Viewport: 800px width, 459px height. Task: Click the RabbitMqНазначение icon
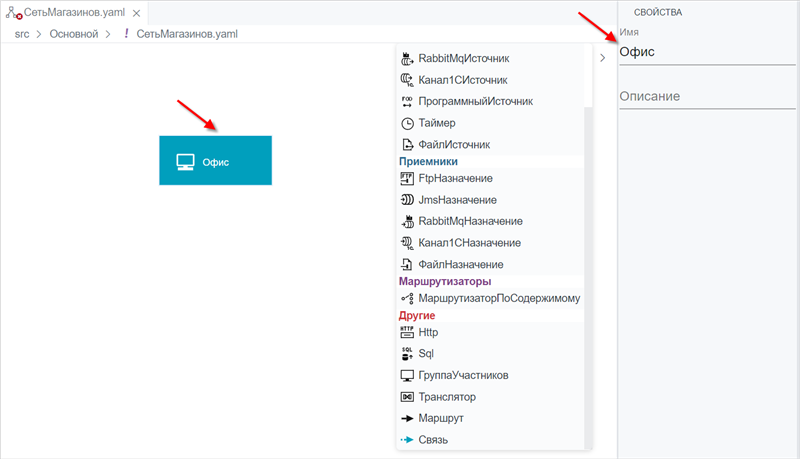coord(407,221)
